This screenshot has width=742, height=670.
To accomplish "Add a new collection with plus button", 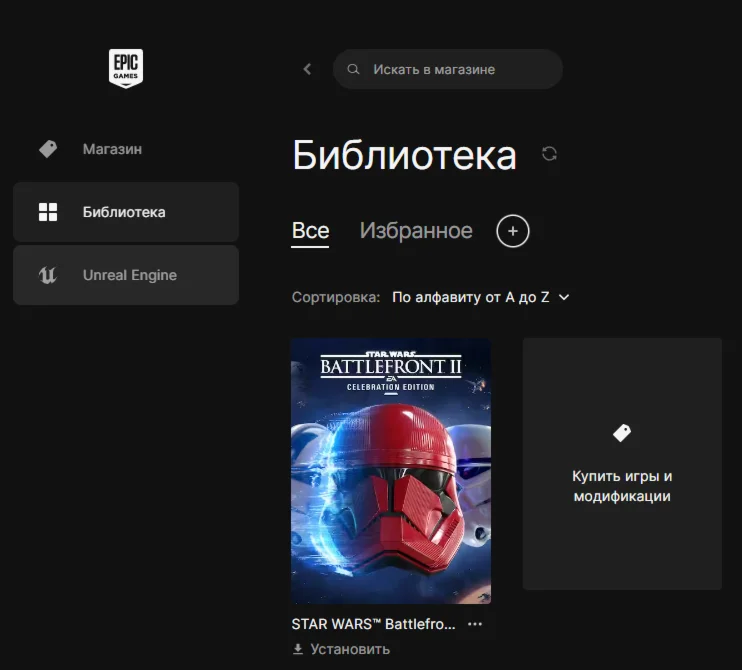I will pyautogui.click(x=512, y=231).
